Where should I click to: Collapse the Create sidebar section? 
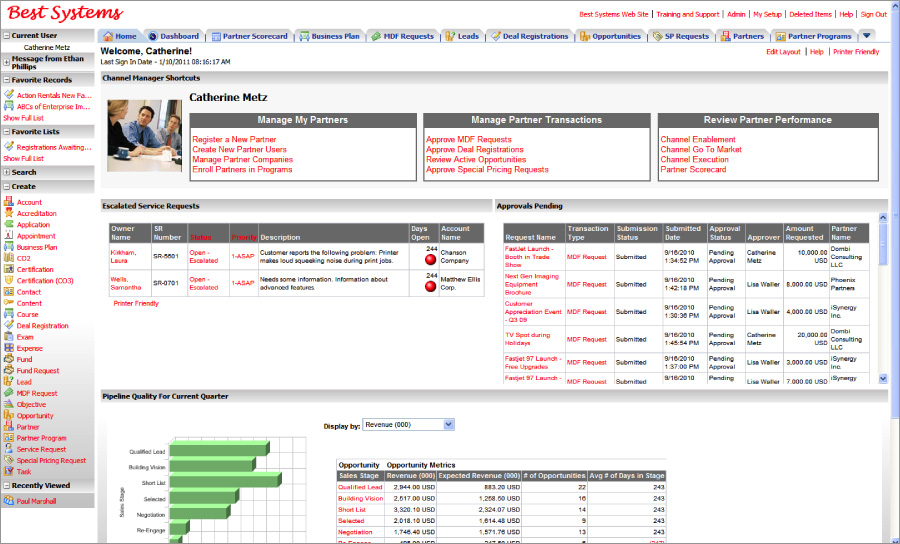(6, 186)
